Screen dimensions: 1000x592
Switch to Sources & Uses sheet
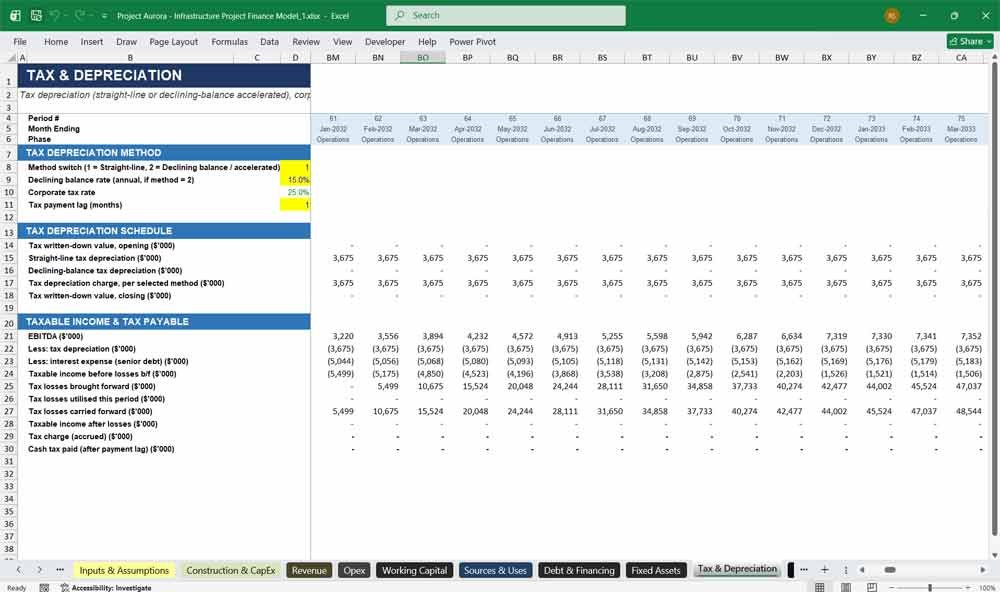496,570
